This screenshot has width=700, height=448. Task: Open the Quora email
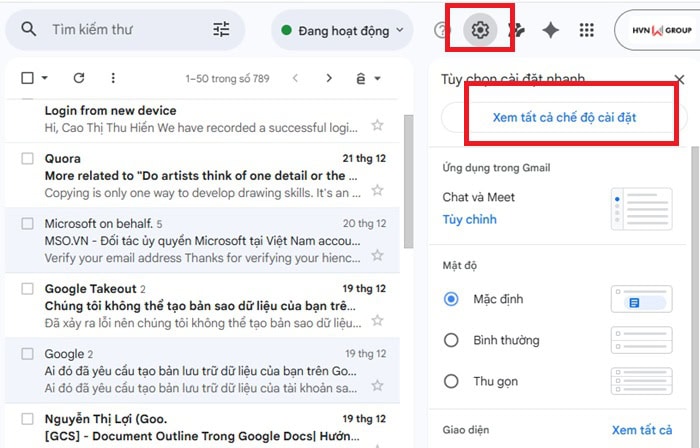click(203, 175)
